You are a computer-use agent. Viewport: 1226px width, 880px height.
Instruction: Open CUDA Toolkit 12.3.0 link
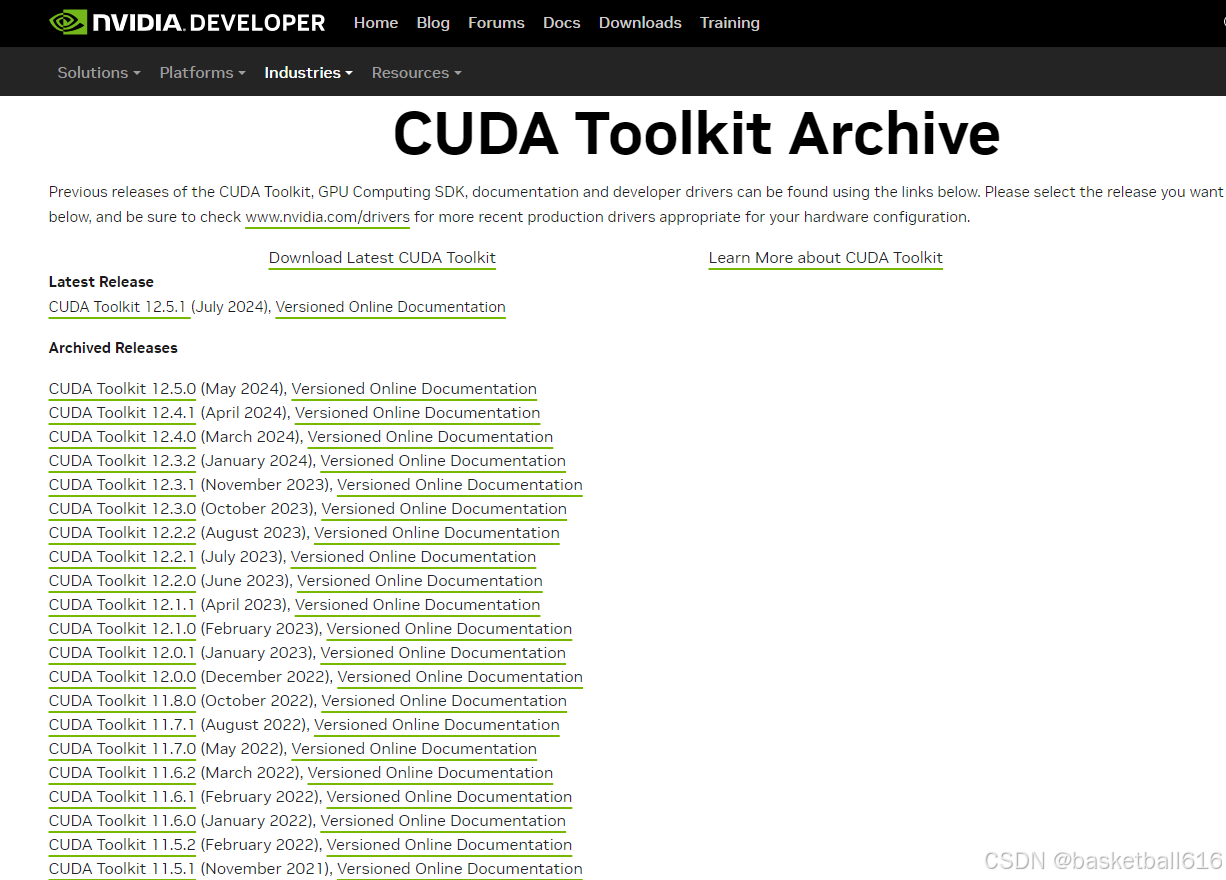pos(122,509)
